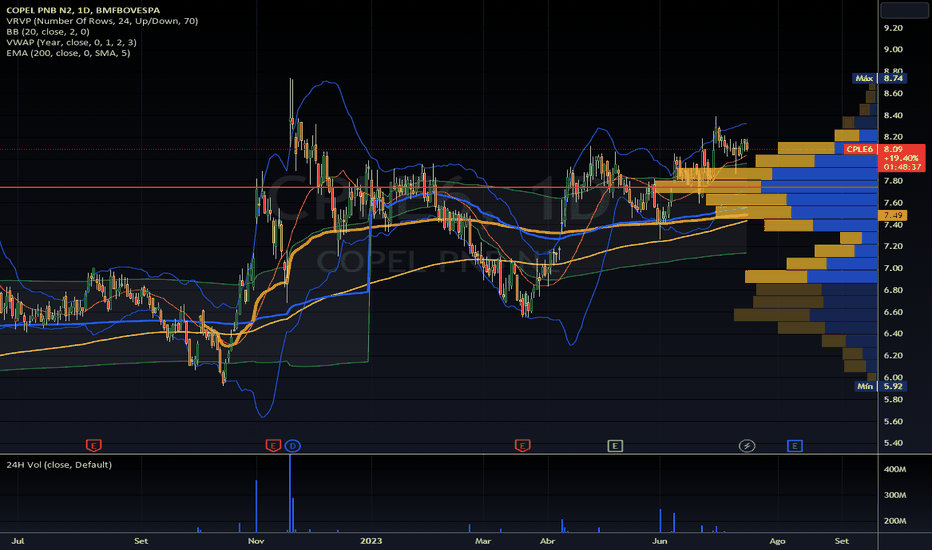This screenshot has height=550, width=932.
Task: Click the blue E upcoming earnings marker
Action: pyautogui.click(x=795, y=445)
